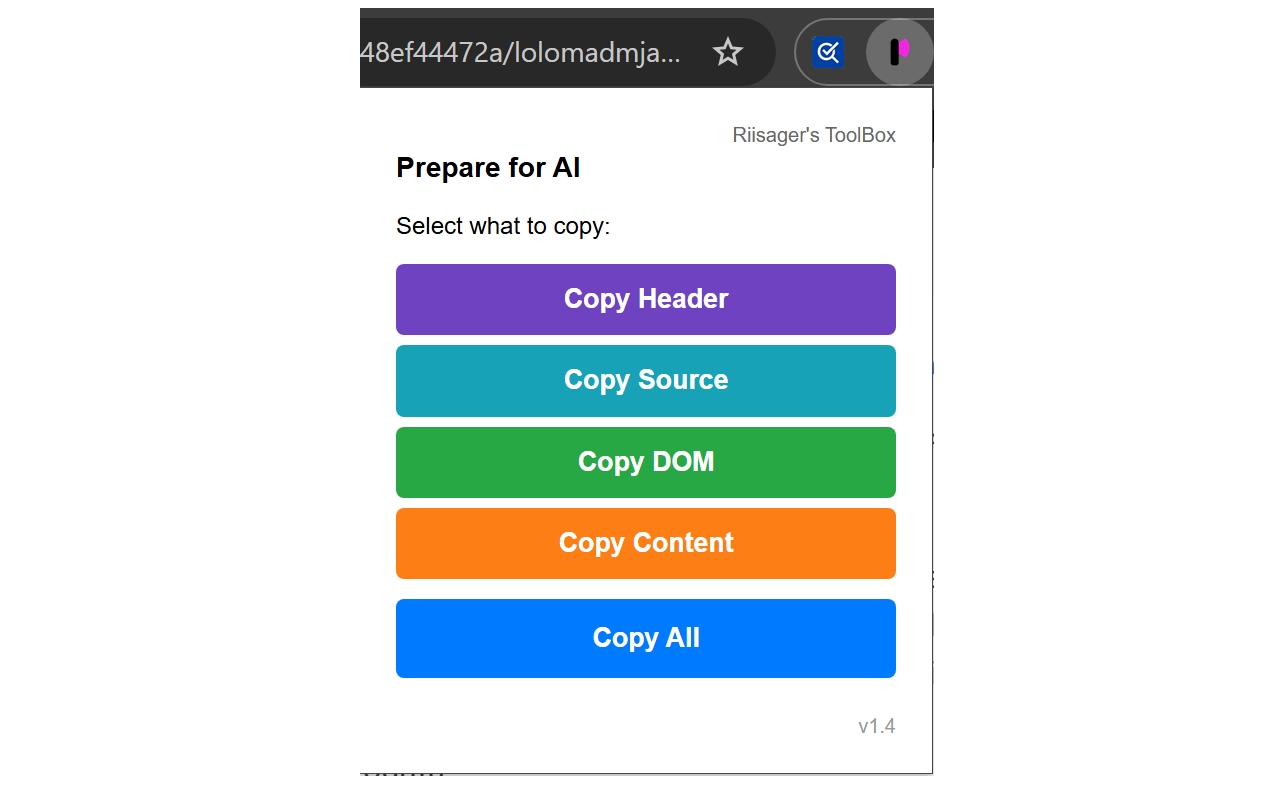
Task: Click the v1.4 version label
Action: coord(877,726)
